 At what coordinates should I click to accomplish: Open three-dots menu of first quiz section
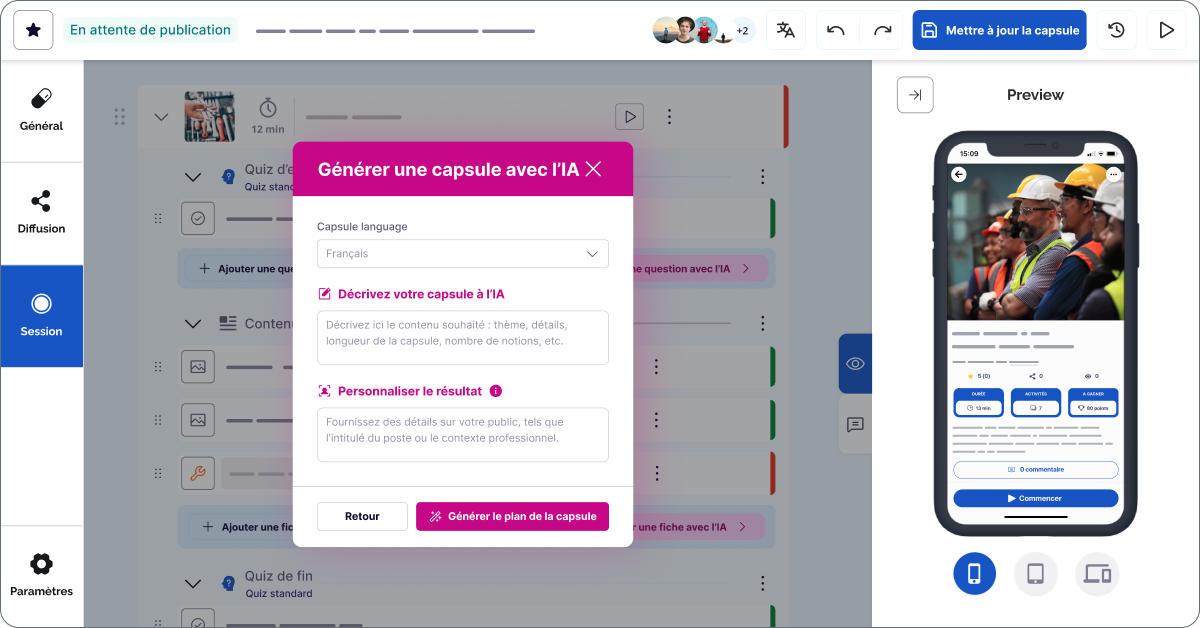point(762,177)
